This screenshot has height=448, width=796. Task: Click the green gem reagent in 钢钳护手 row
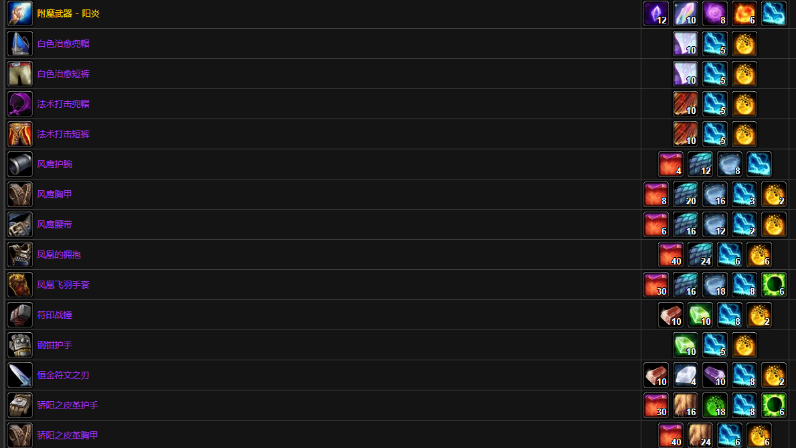(x=685, y=345)
